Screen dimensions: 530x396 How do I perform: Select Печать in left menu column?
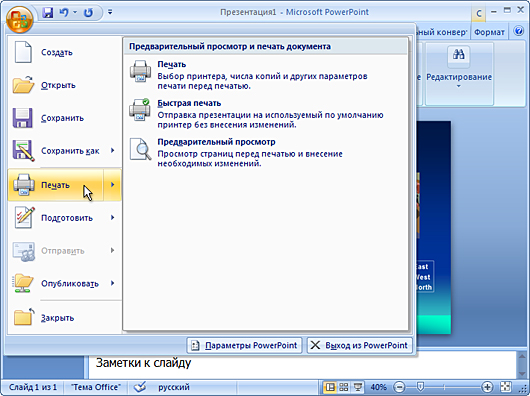point(55,185)
